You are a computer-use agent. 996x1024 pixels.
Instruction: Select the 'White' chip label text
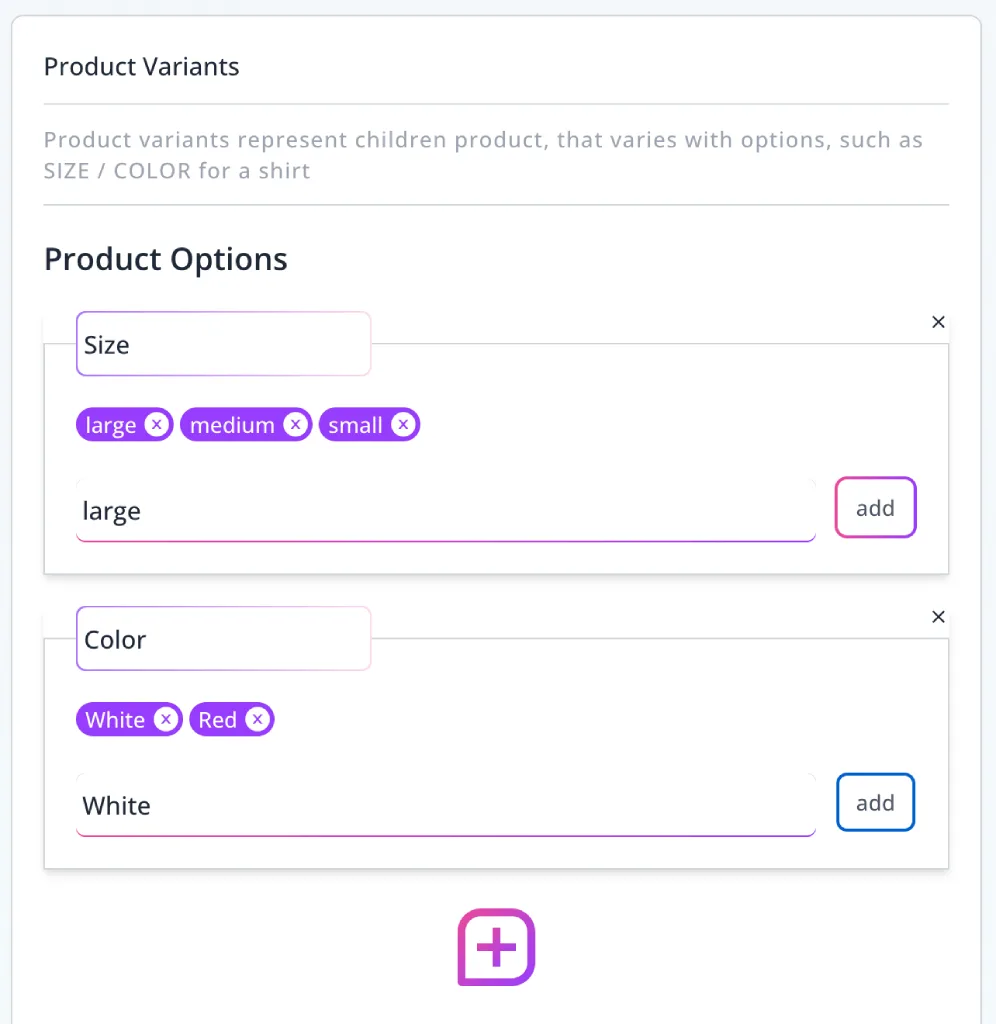tap(115, 720)
